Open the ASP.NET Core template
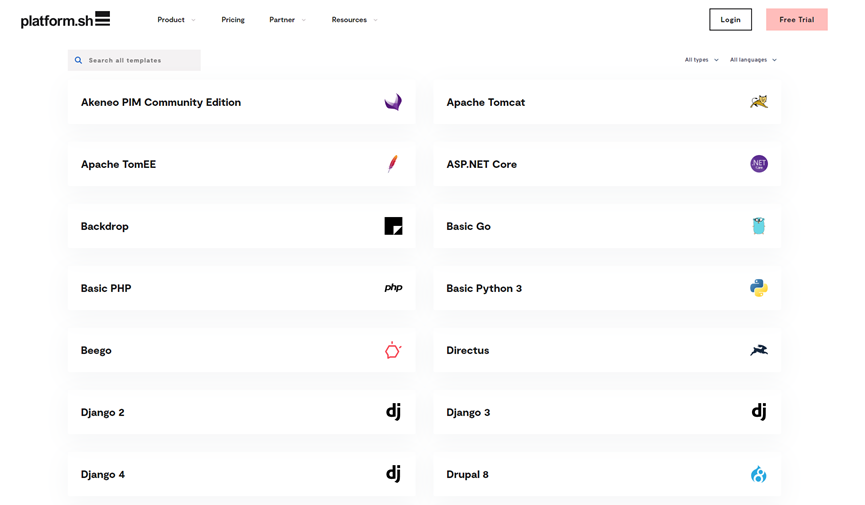 [x=607, y=164]
